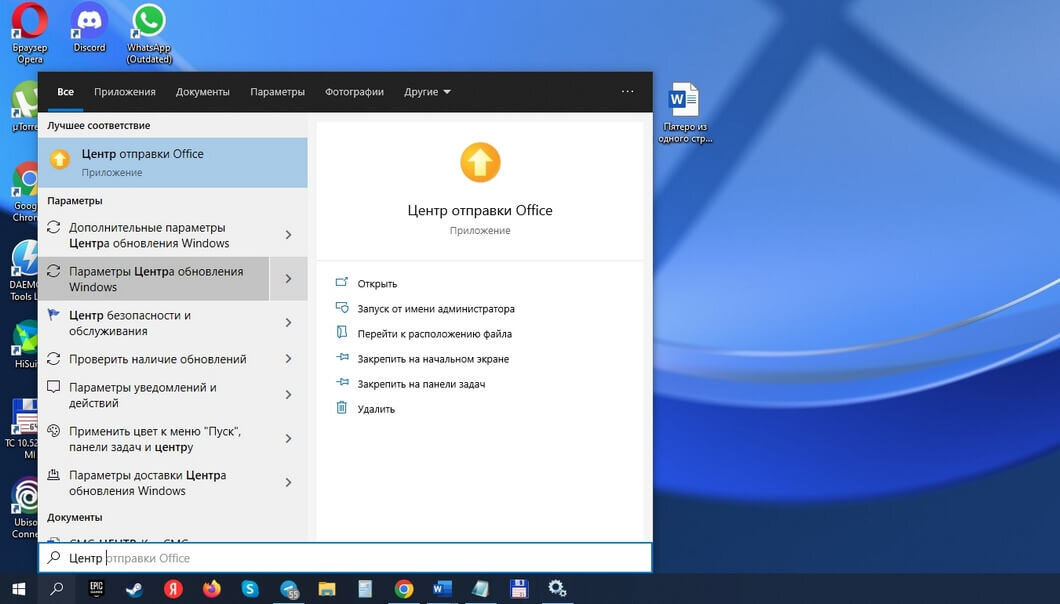
Task: Open the Windows Start menu
Action: [18, 588]
